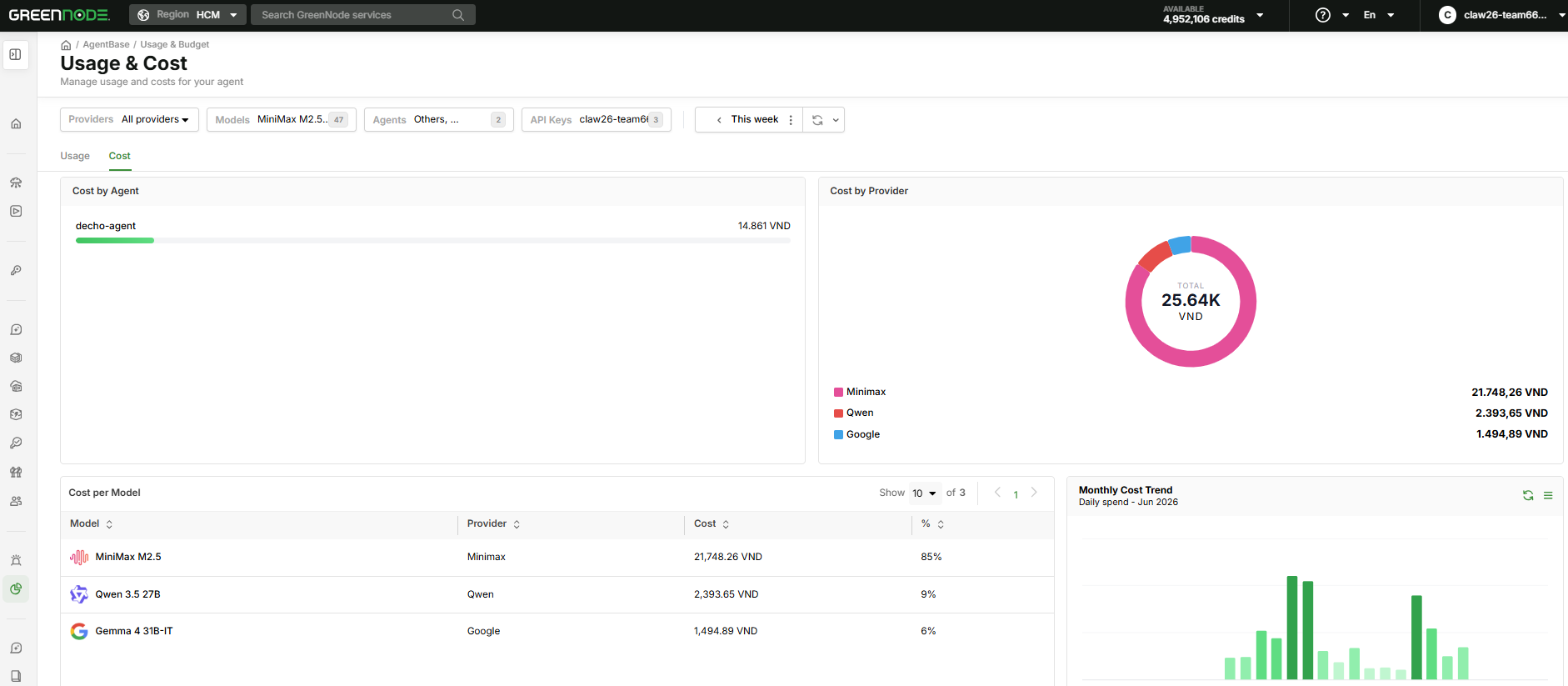The height and width of the screenshot is (686, 1568).
Task: Open the Region HCM dropdown
Action: pos(187,15)
